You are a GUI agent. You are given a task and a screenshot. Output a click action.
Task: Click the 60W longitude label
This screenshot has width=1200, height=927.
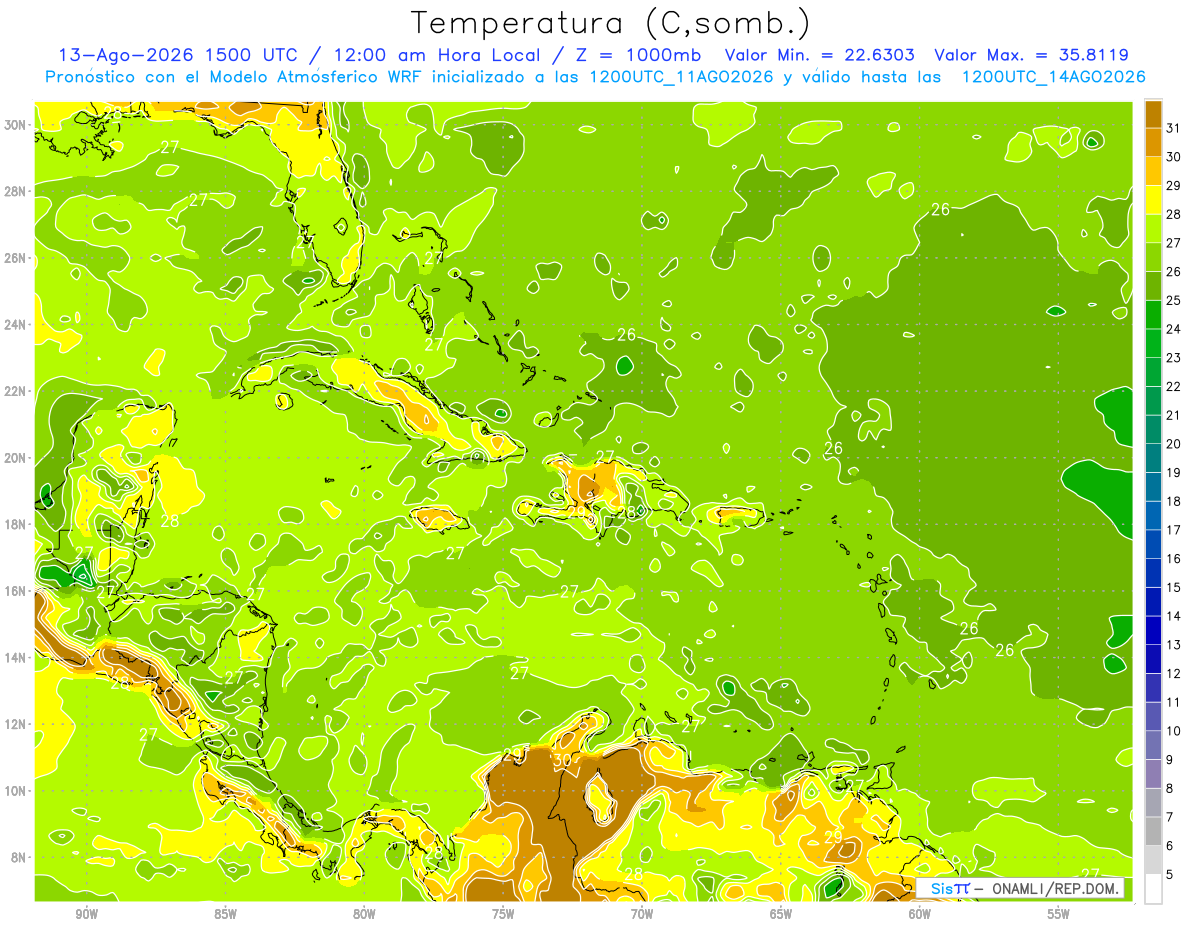[919, 913]
